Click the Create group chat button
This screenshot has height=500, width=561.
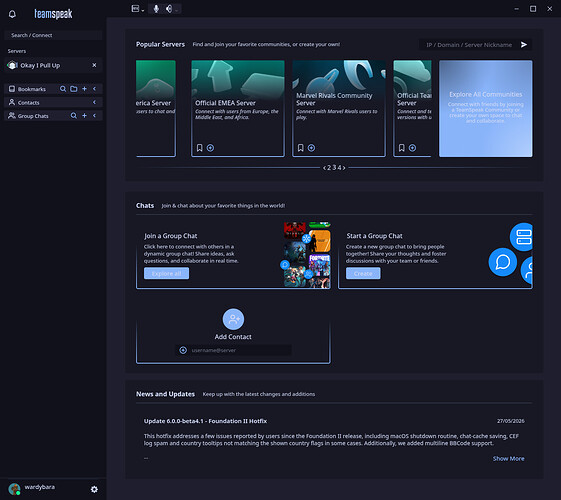363,273
